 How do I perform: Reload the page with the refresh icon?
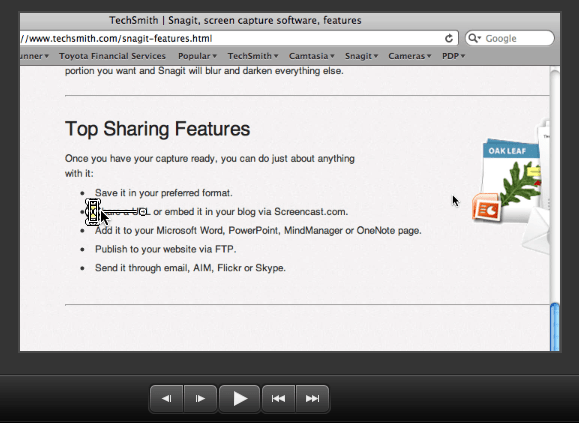(x=449, y=38)
